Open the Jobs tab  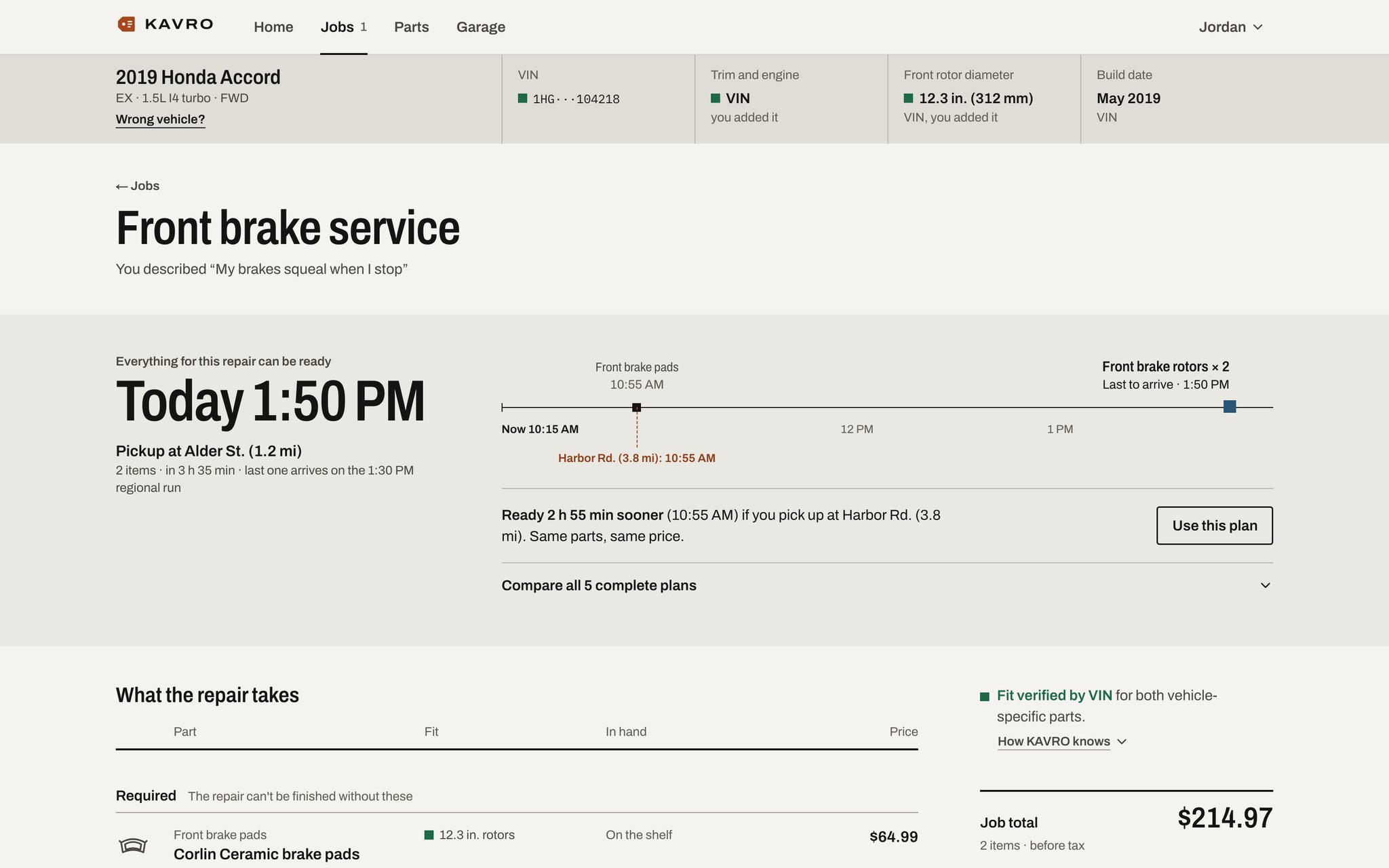pyautogui.click(x=344, y=27)
